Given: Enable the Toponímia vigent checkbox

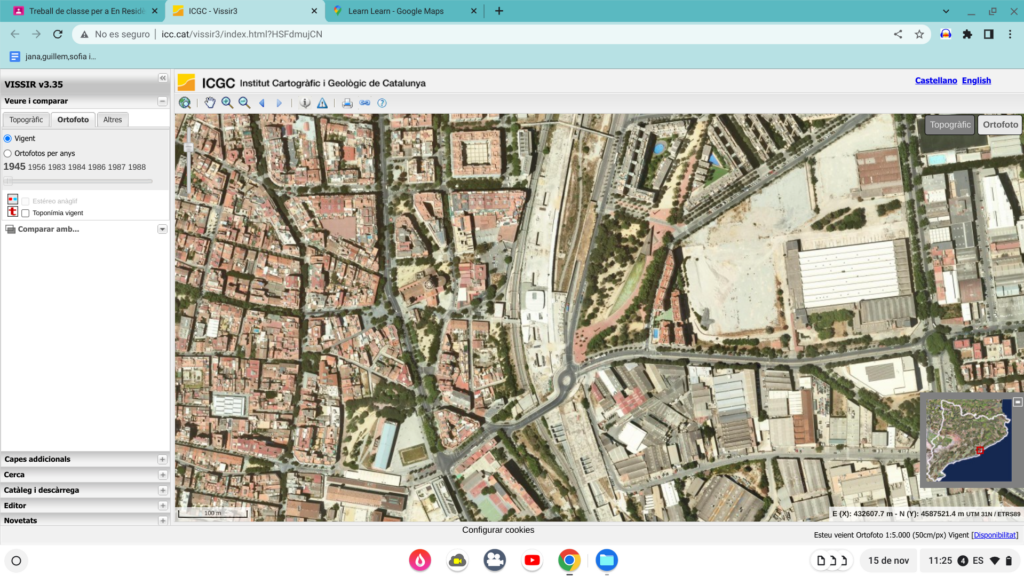Looking at the screenshot, I should pyautogui.click(x=25, y=213).
